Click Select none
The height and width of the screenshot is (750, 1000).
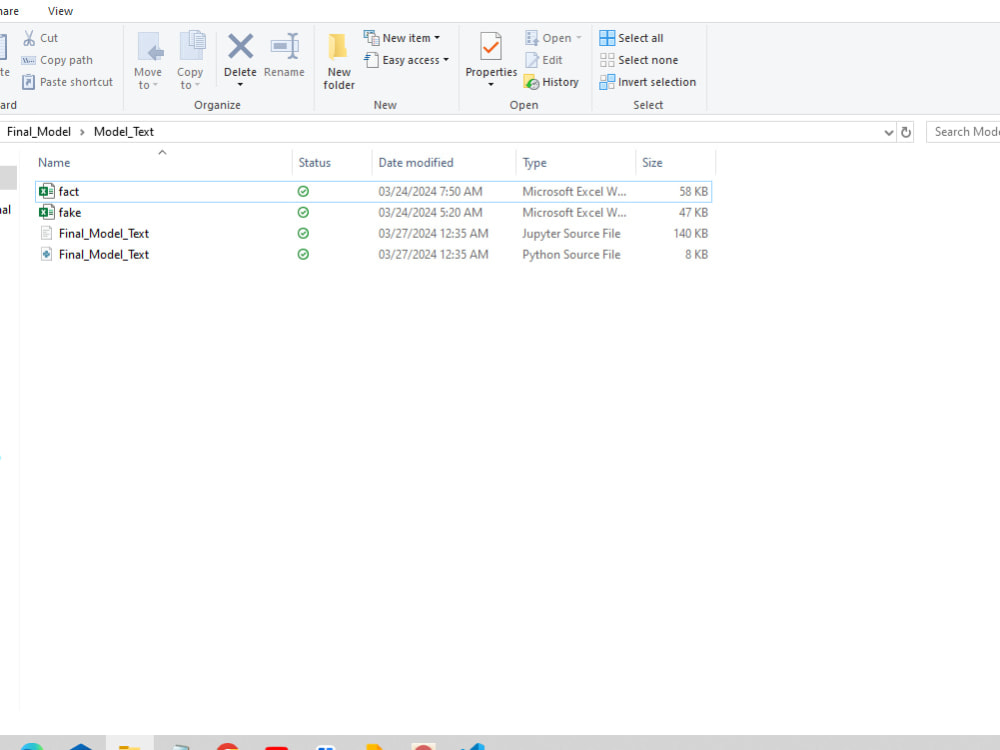[639, 60]
